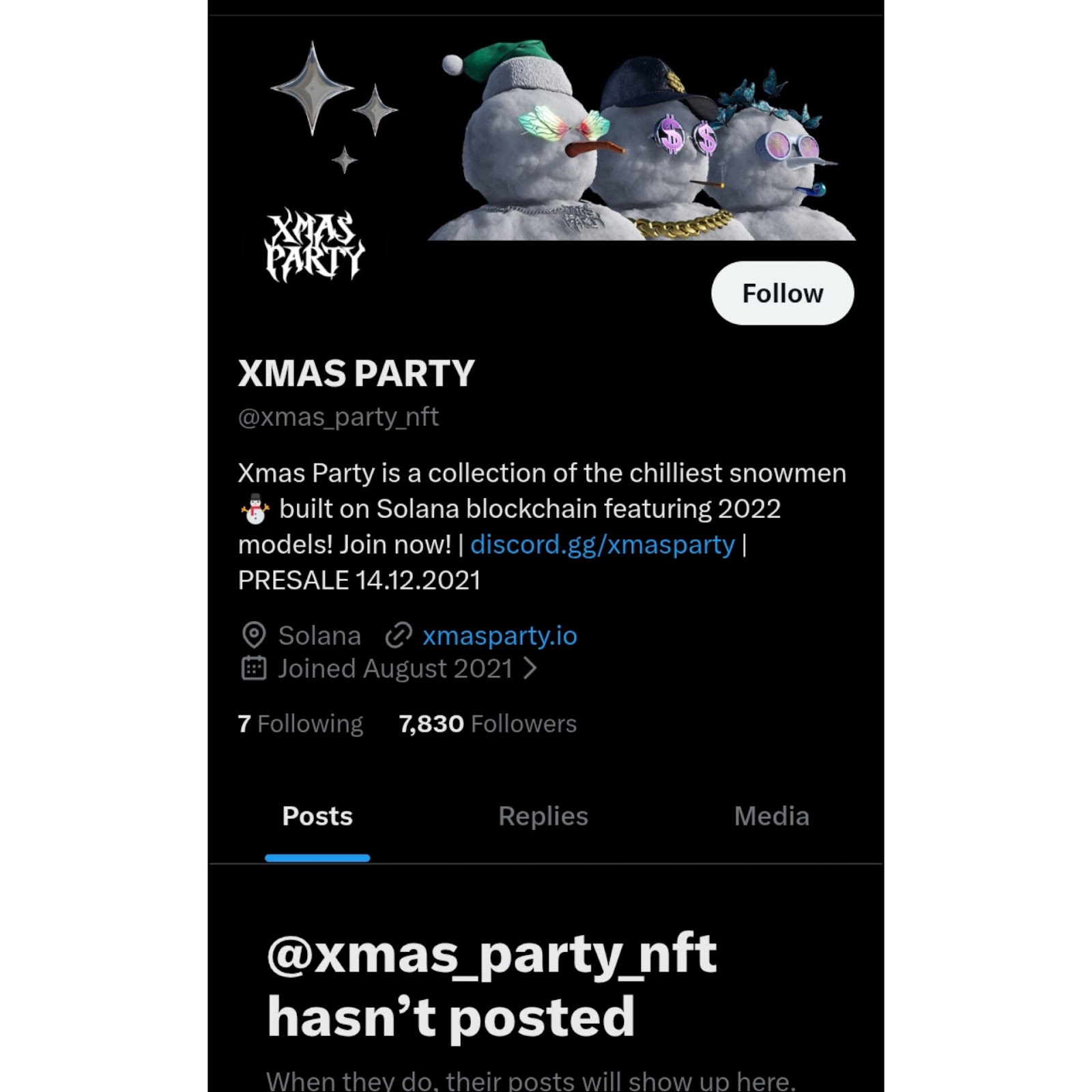Screen dimensions: 1092x1092
Task: Click the calendar icon beside Joined August 2021
Action: (x=254, y=668)
